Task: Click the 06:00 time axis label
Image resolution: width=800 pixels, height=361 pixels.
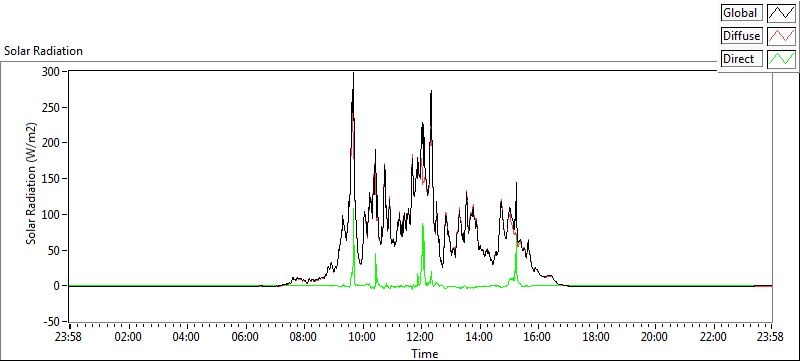Action: point(245,337)
